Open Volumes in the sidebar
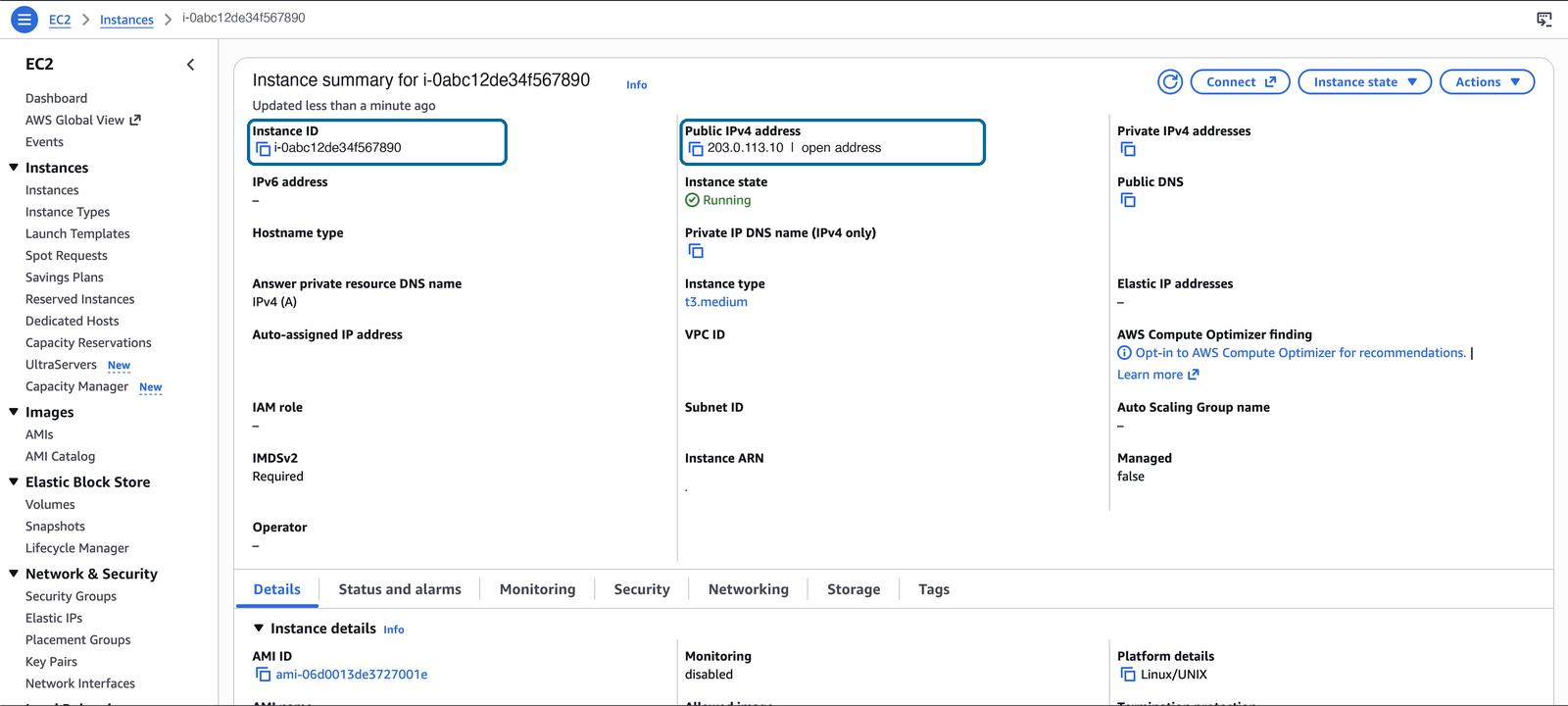Viewport: 1568px width, 706px height. pos(50,504)
